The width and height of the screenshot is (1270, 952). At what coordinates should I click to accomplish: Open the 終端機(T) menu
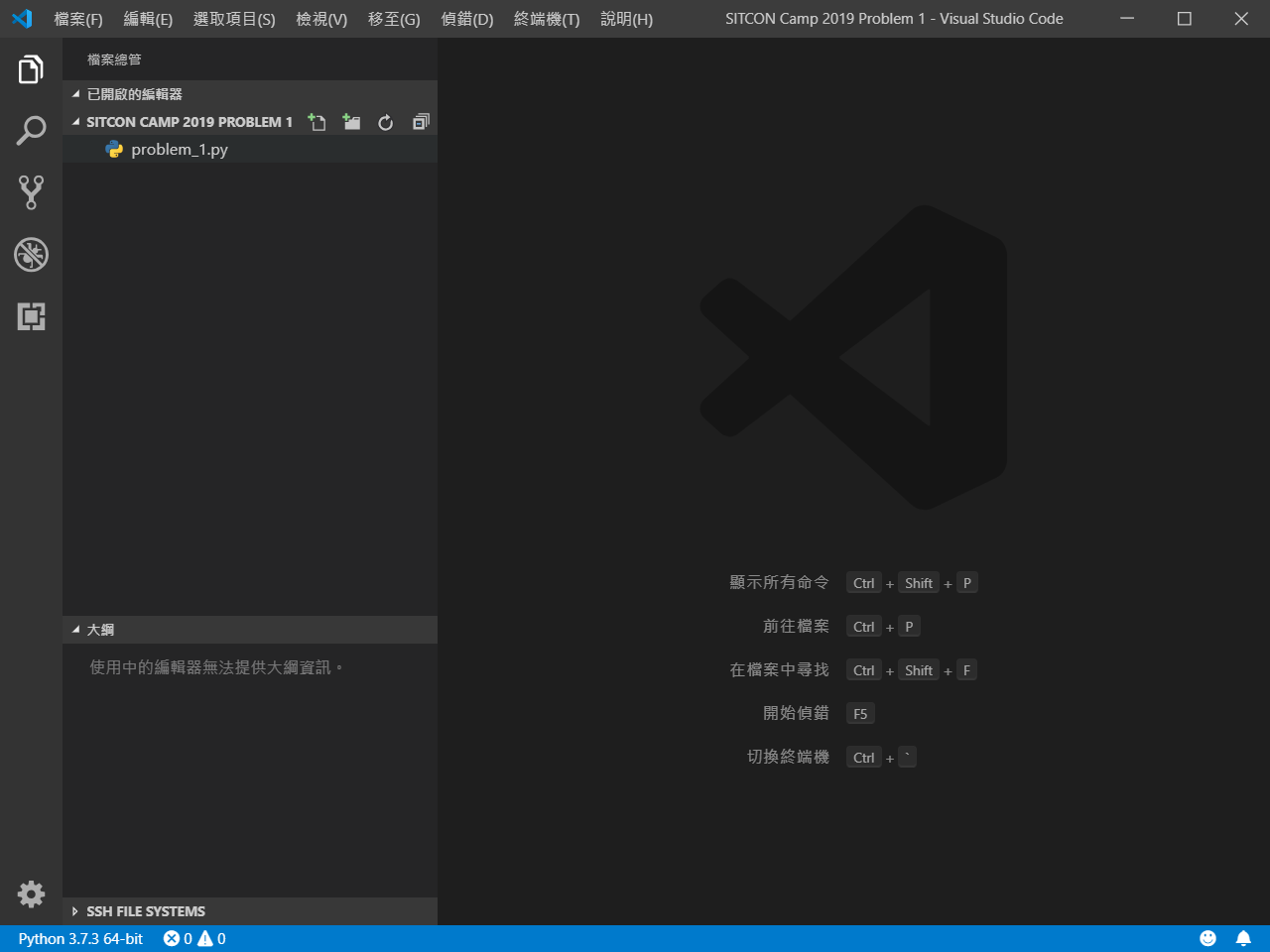click(547, 19)
